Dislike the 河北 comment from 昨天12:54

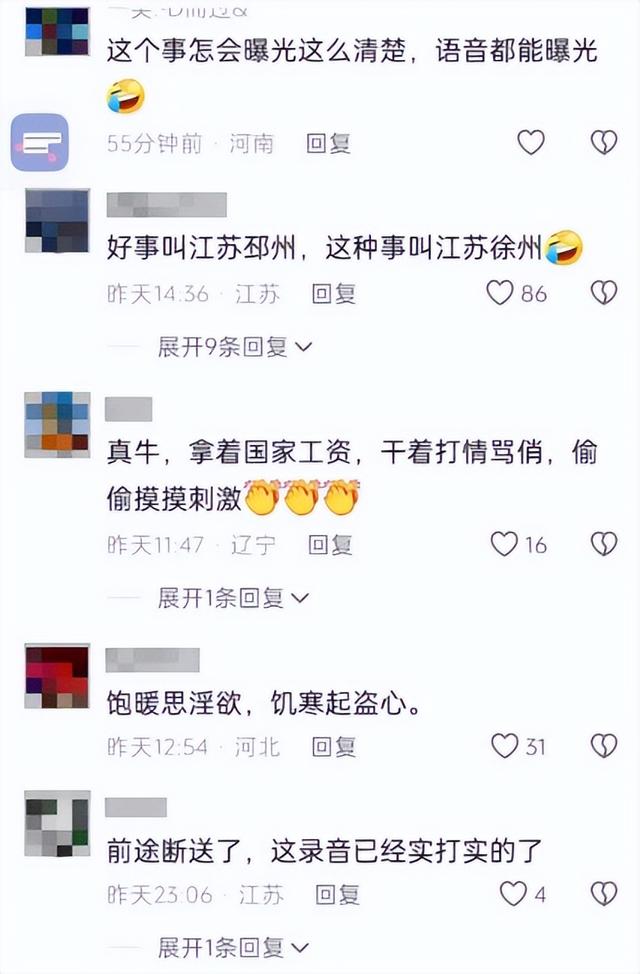(x=603, y=745)
